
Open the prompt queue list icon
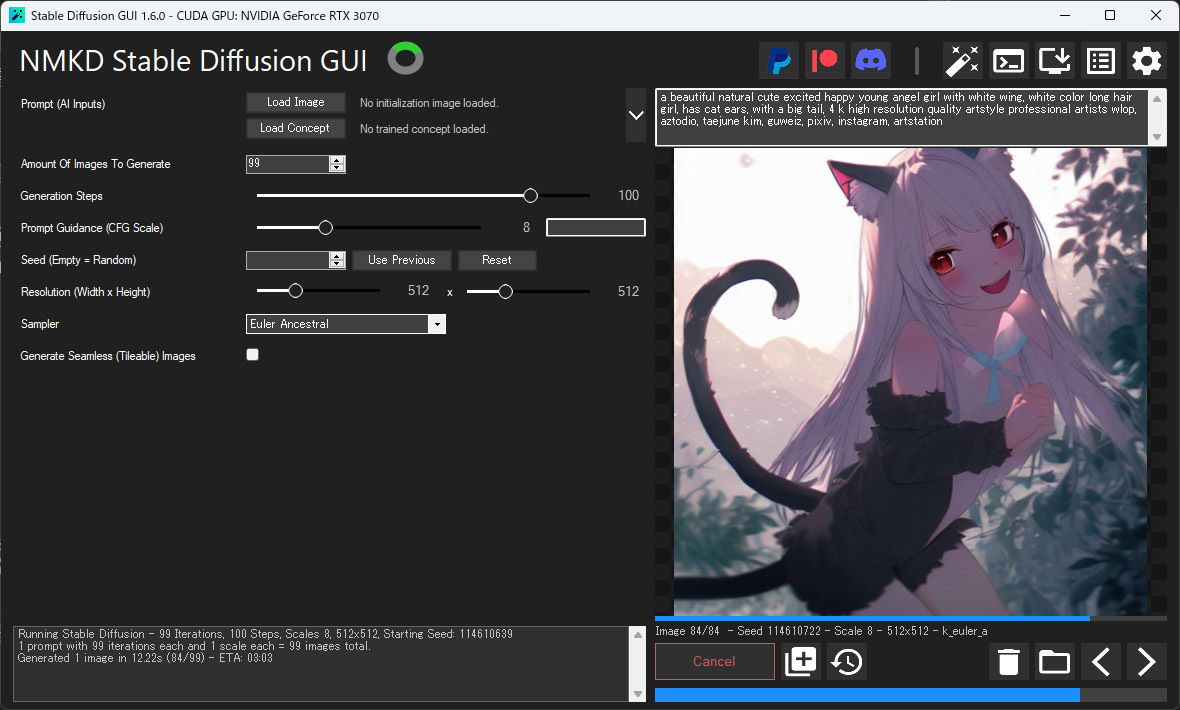(x=1100, y=60)
